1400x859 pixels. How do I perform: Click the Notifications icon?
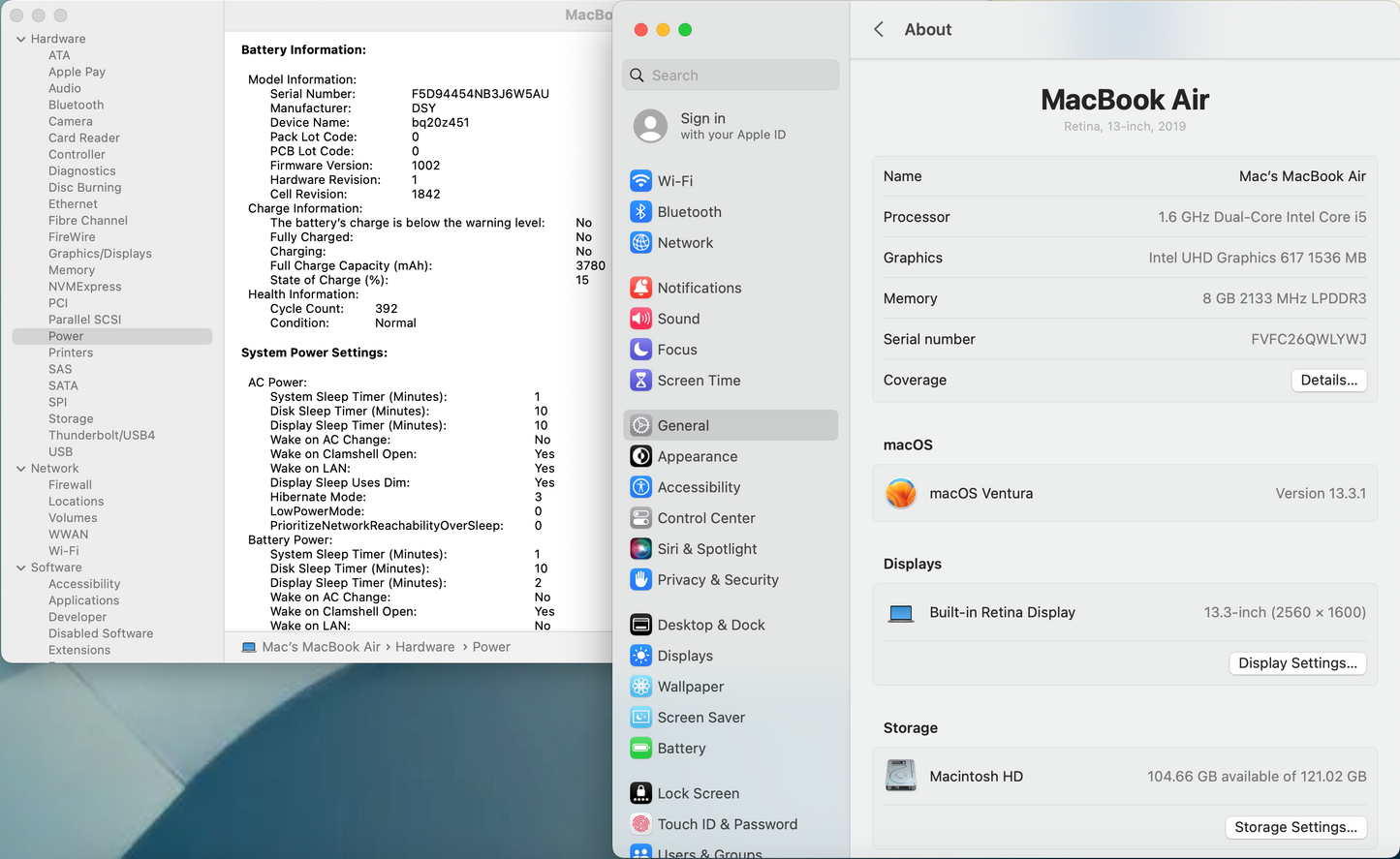699,288
